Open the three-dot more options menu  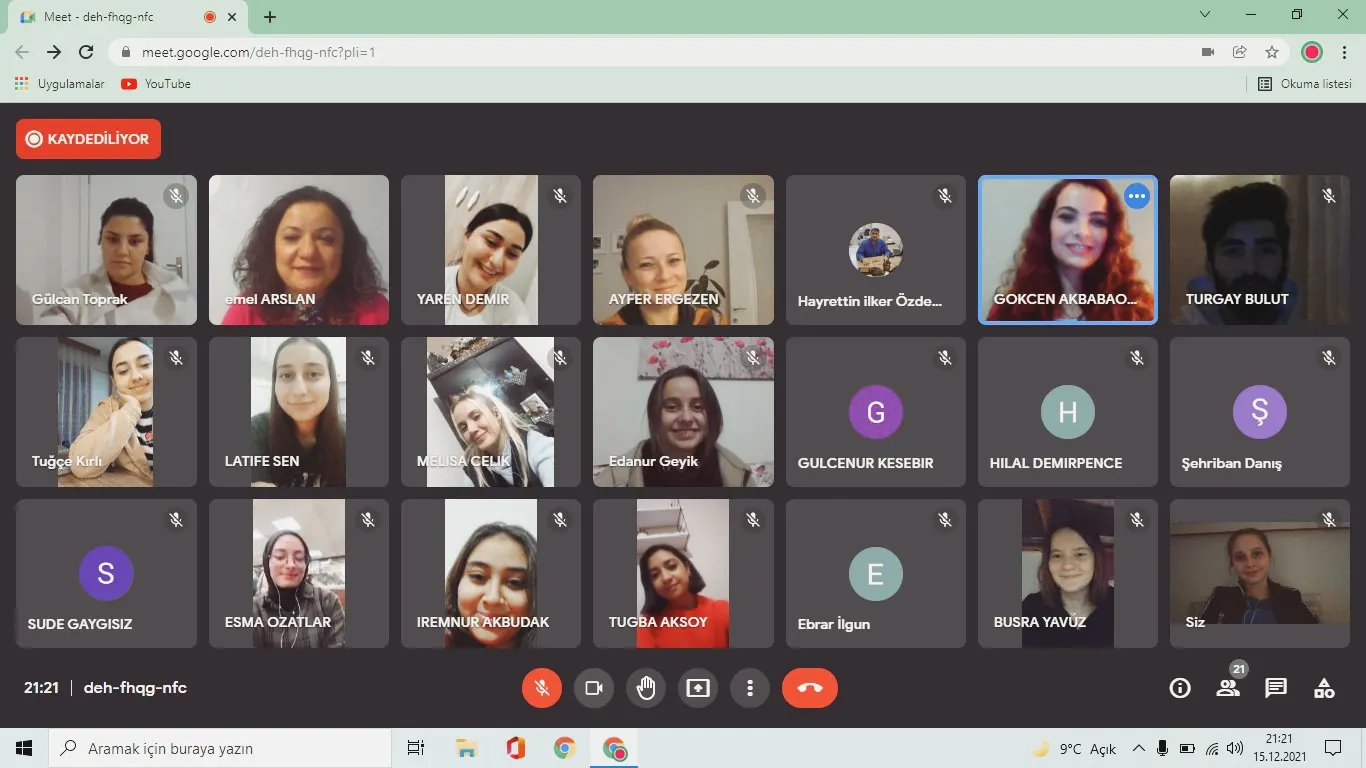[750, 688]
